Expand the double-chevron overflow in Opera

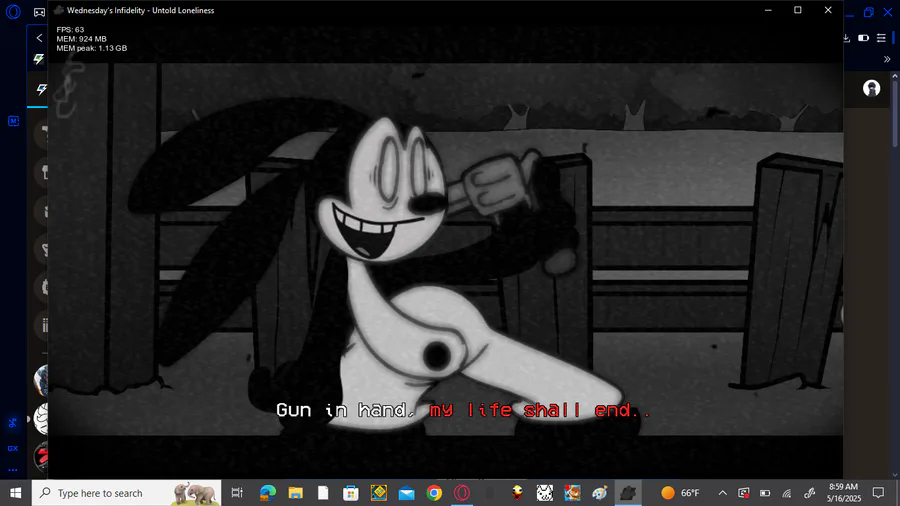click(887, 59)
